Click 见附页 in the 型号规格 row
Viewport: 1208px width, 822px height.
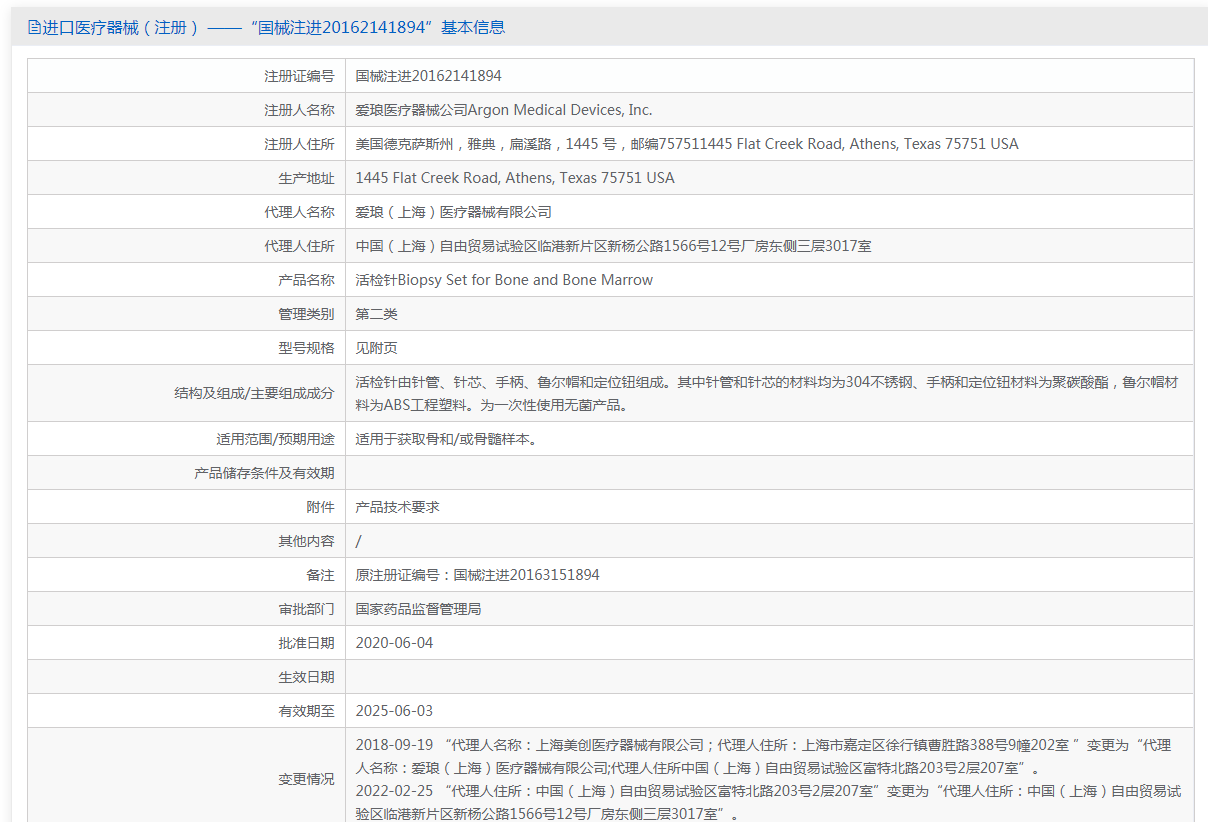[x=377, y=348]
